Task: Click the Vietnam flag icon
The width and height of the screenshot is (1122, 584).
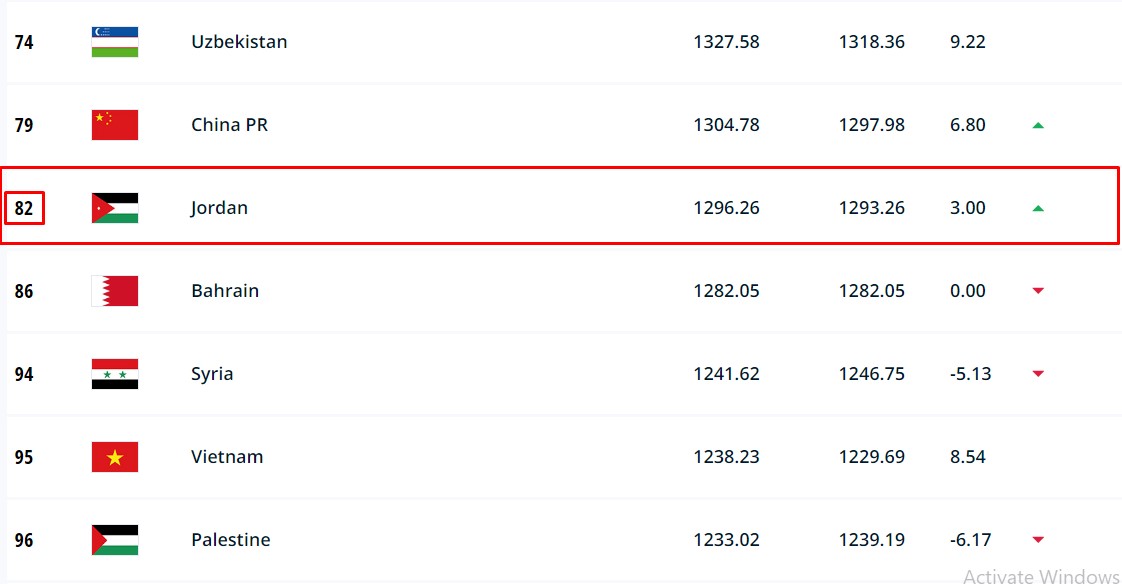Action: 115,457
